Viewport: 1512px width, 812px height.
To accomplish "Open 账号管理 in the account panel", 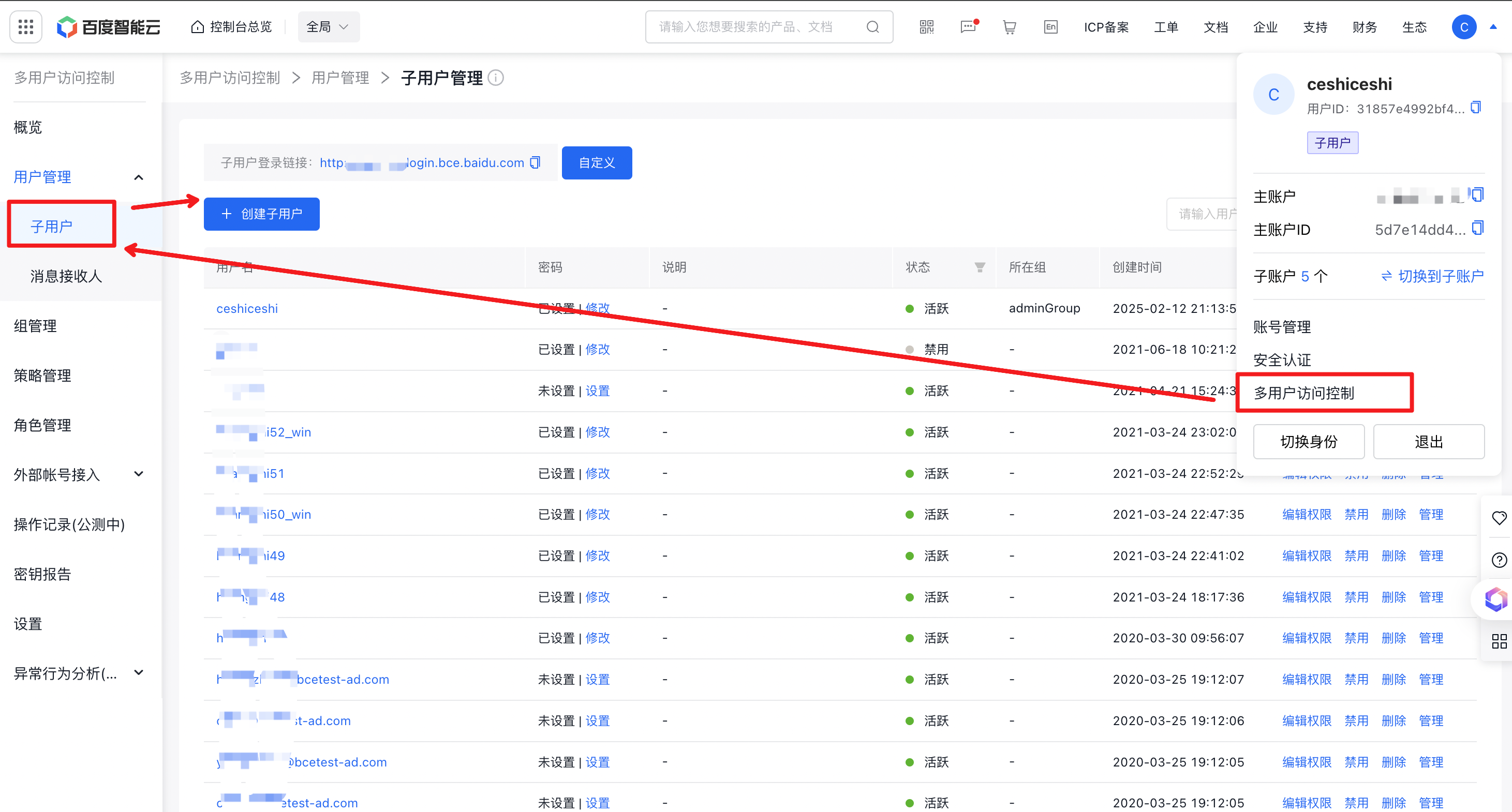I will [1282, 327].
